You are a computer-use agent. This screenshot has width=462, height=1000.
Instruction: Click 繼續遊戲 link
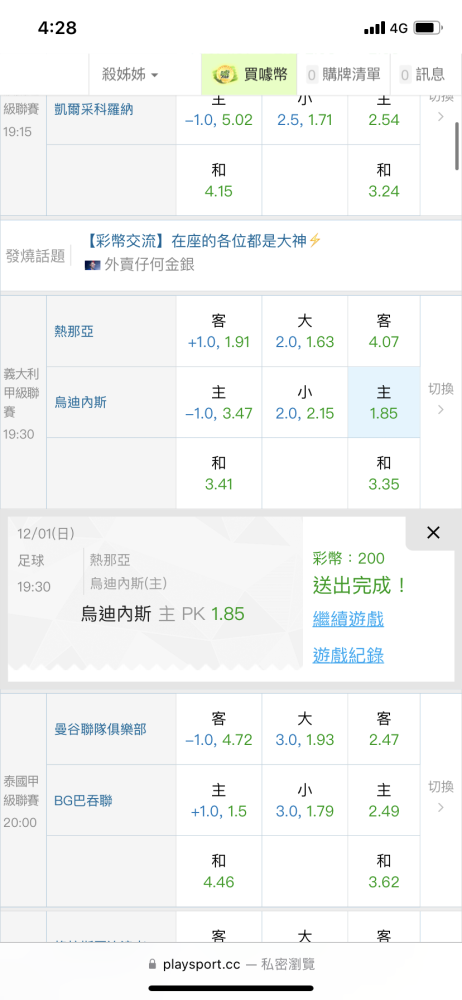coord(348,619)
